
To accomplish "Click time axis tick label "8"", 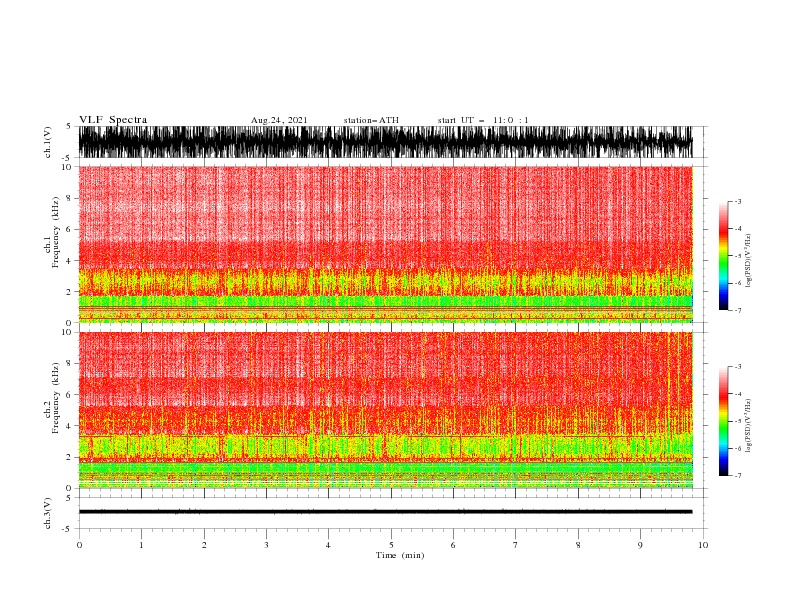I will point(578,545).
